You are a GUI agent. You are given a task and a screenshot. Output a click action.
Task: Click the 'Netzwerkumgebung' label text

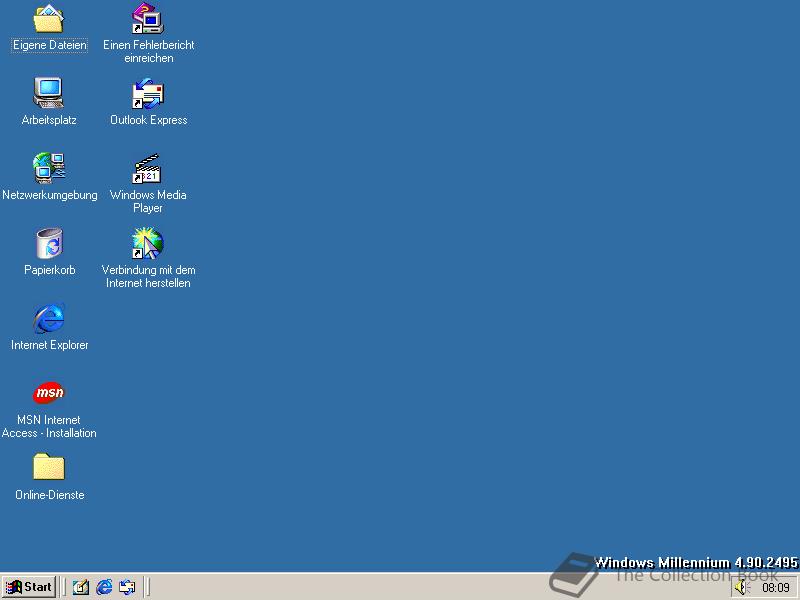click(x=49, y=195)
